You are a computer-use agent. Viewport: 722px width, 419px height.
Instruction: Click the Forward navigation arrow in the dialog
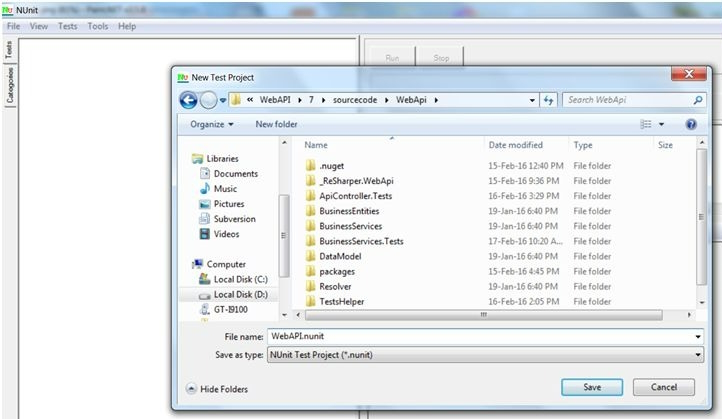208,100
